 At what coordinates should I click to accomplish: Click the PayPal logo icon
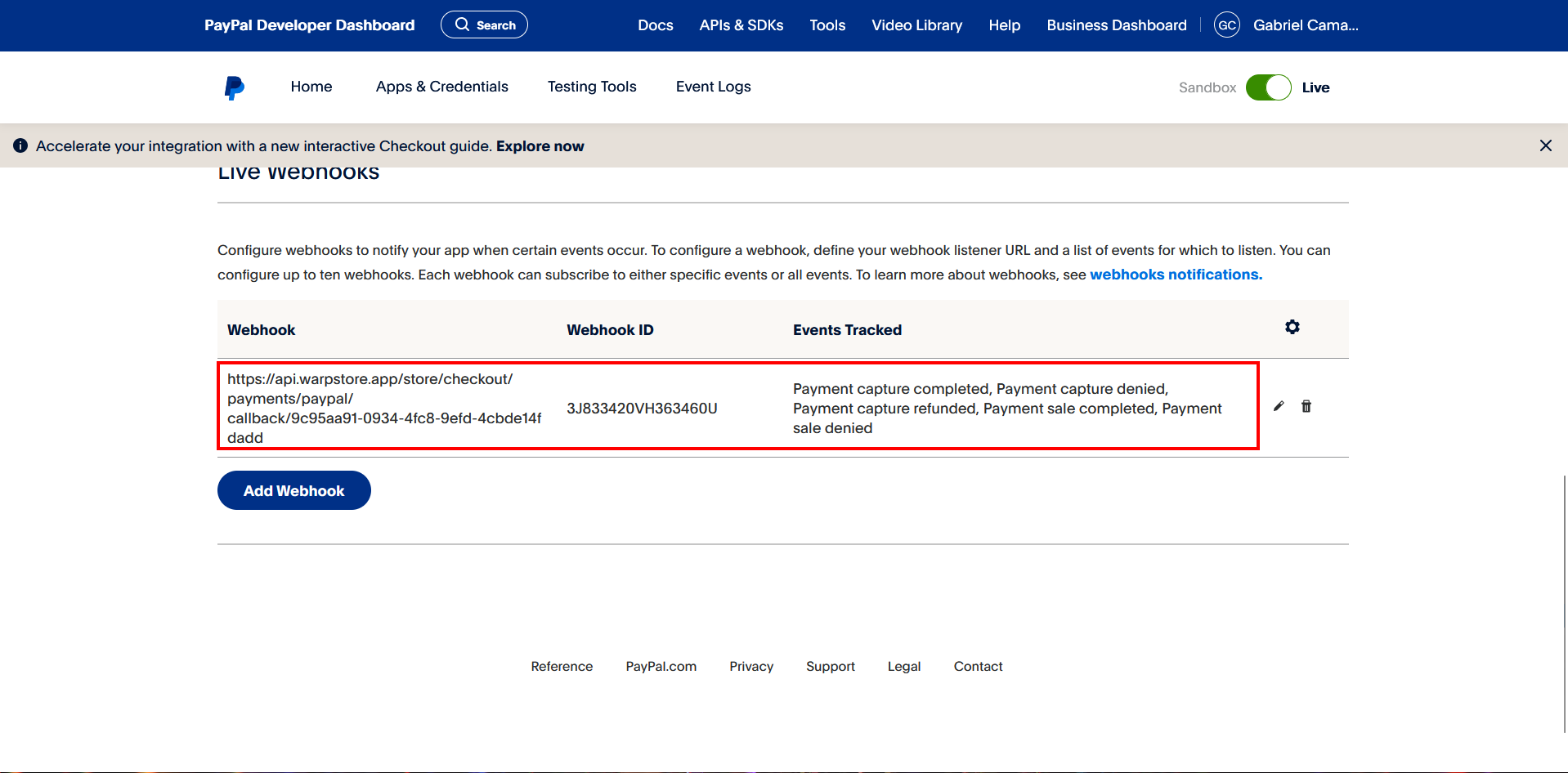(235, 87)
